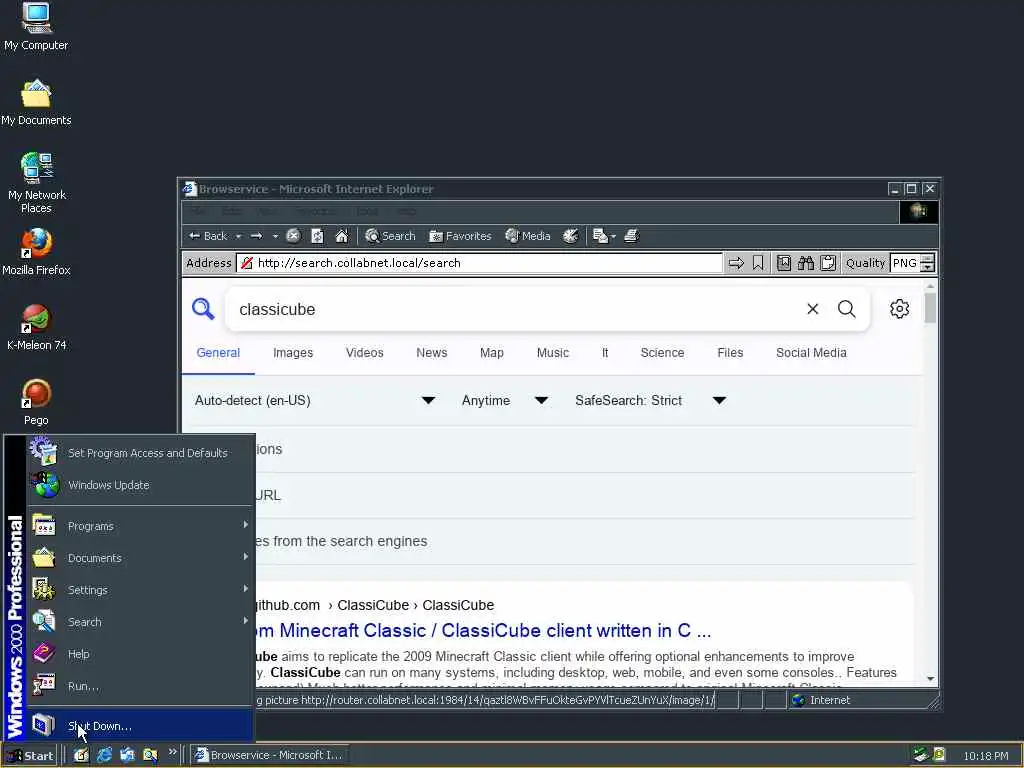Expand Search submenu in Start menu
Screen dimensions: 1024x768
140,622
